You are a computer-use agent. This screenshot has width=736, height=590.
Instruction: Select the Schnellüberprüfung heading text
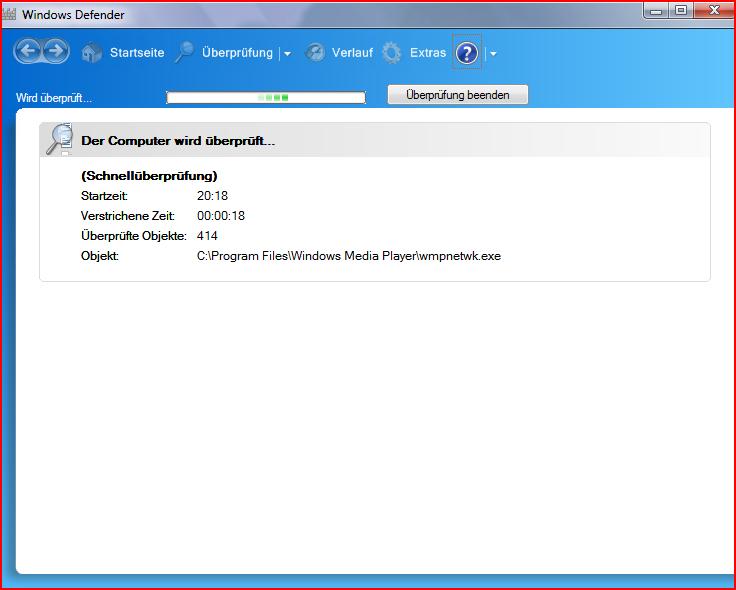(149, 176)
